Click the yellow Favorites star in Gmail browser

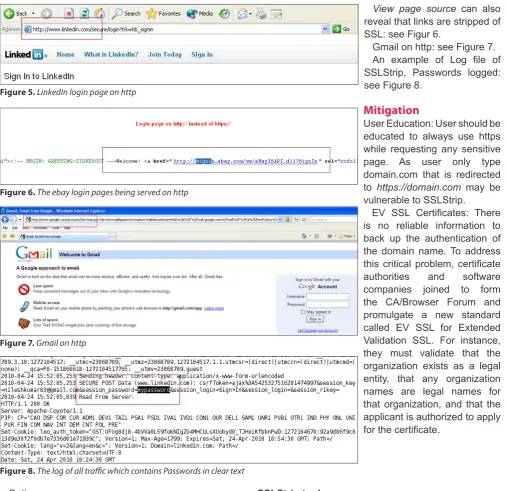[x=4, y=236]
